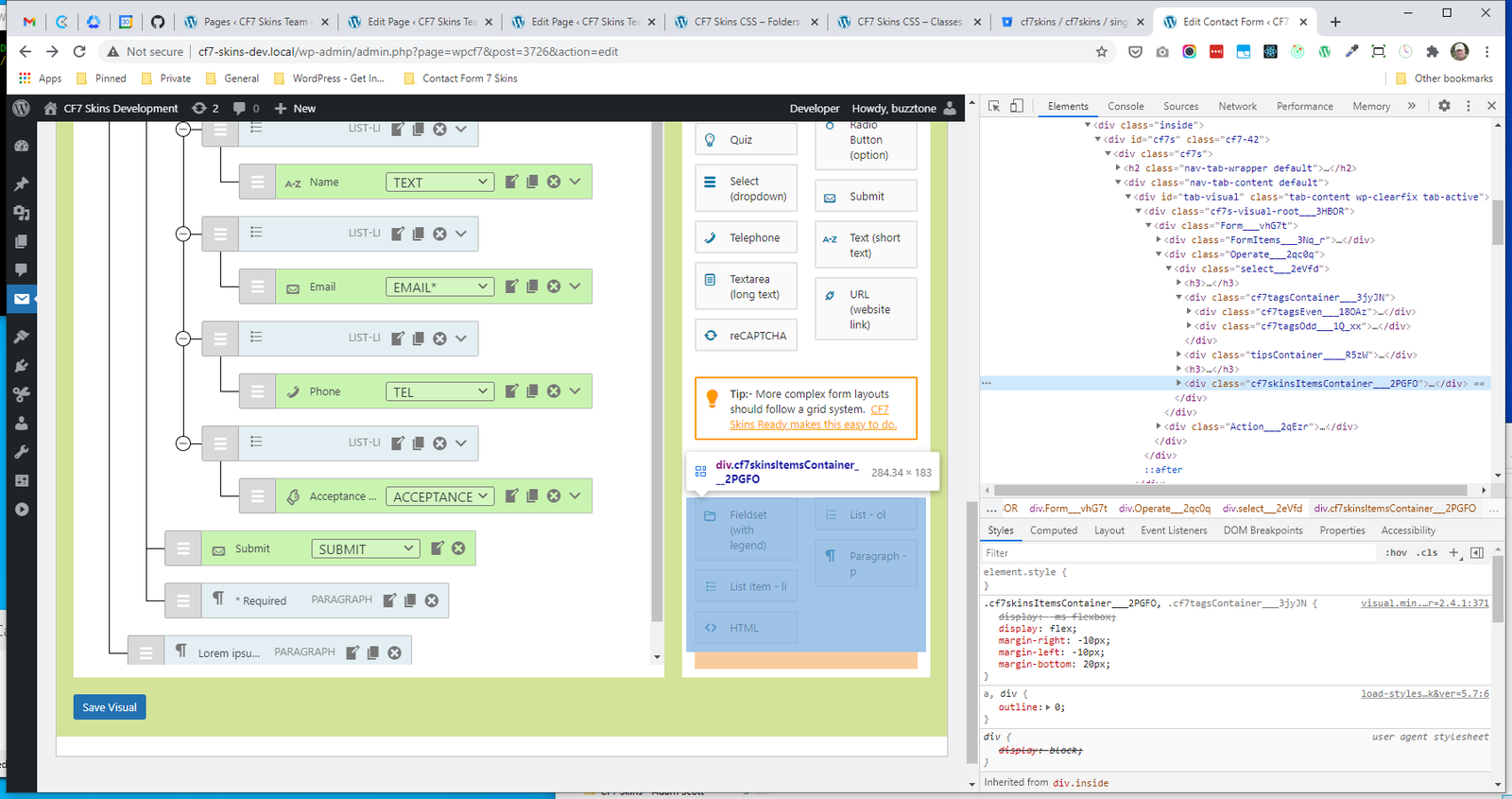1512x799 pixels.
Task: Open the Computed styles tab
Action: click(x=1053, y=530)
